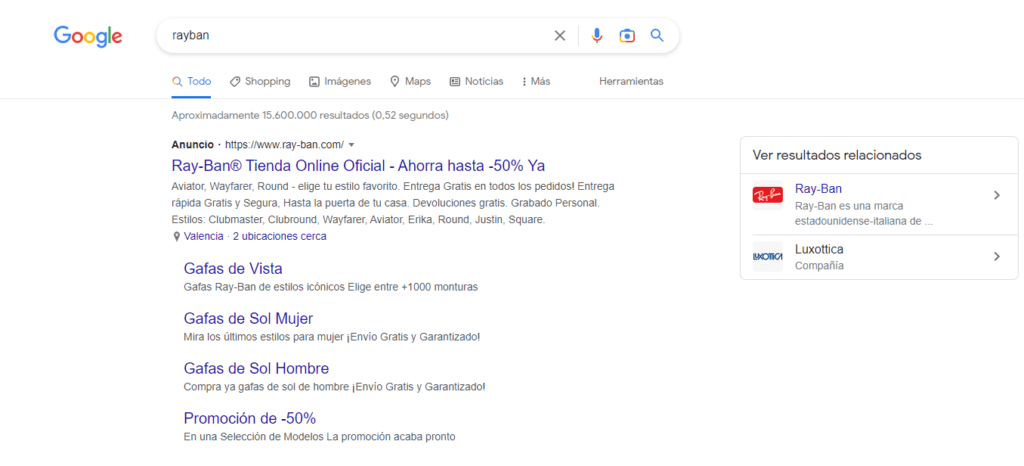This screenshot has height=466, width=1024.
Task: Open the Ray-Ban related result title
Action: (818, 189)
